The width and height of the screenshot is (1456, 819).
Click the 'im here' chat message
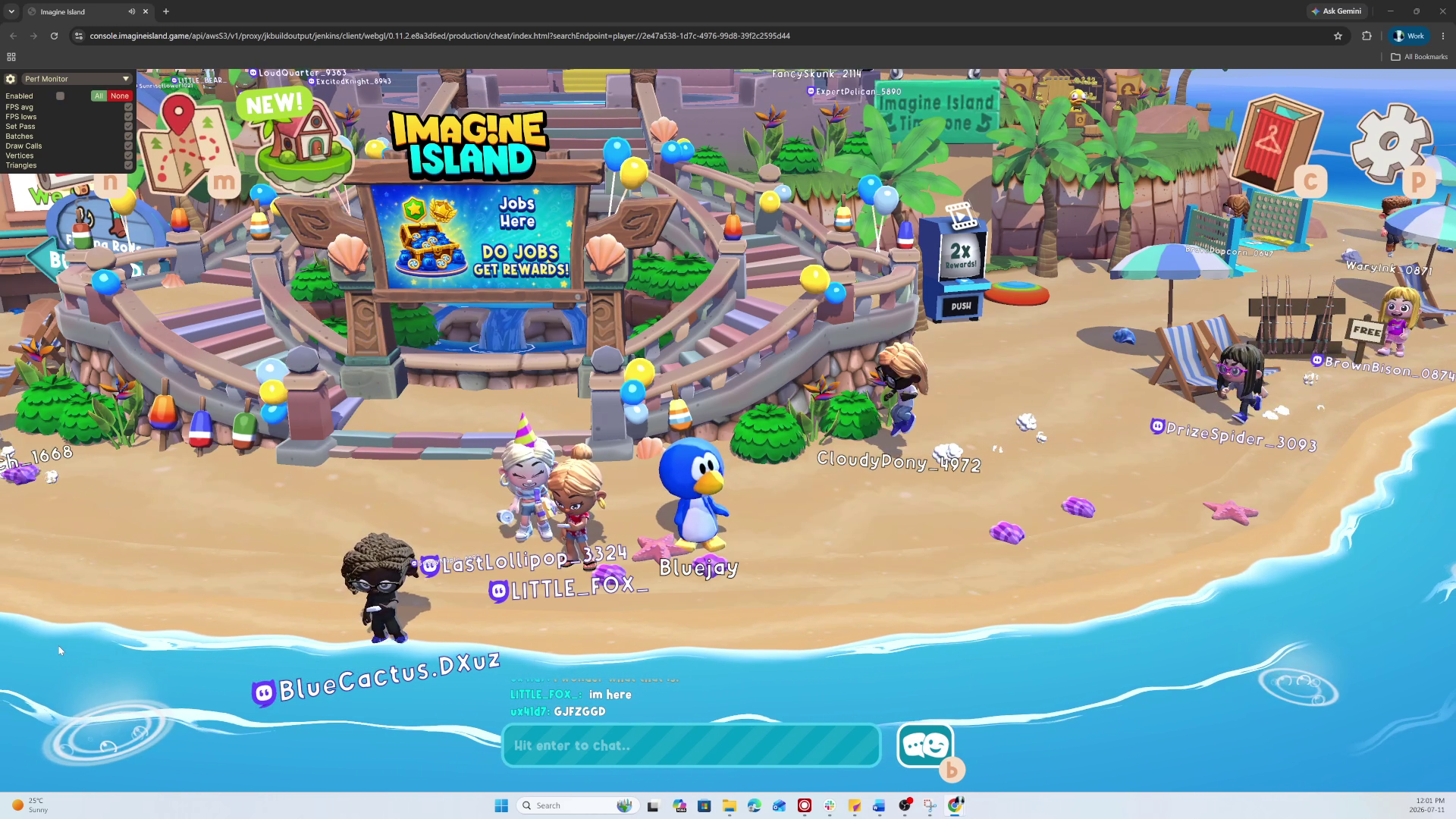(610, 695)
